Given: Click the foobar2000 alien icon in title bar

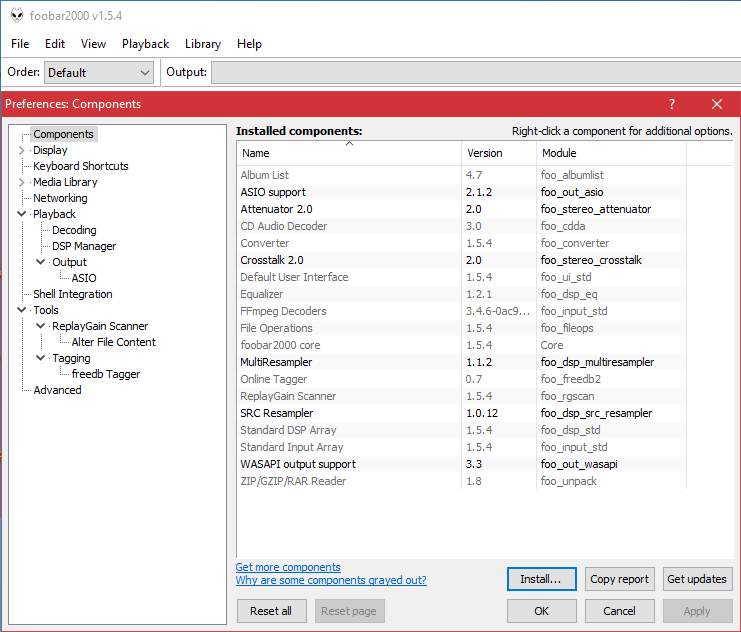Looking at the screenshot, I should (17, 15).
